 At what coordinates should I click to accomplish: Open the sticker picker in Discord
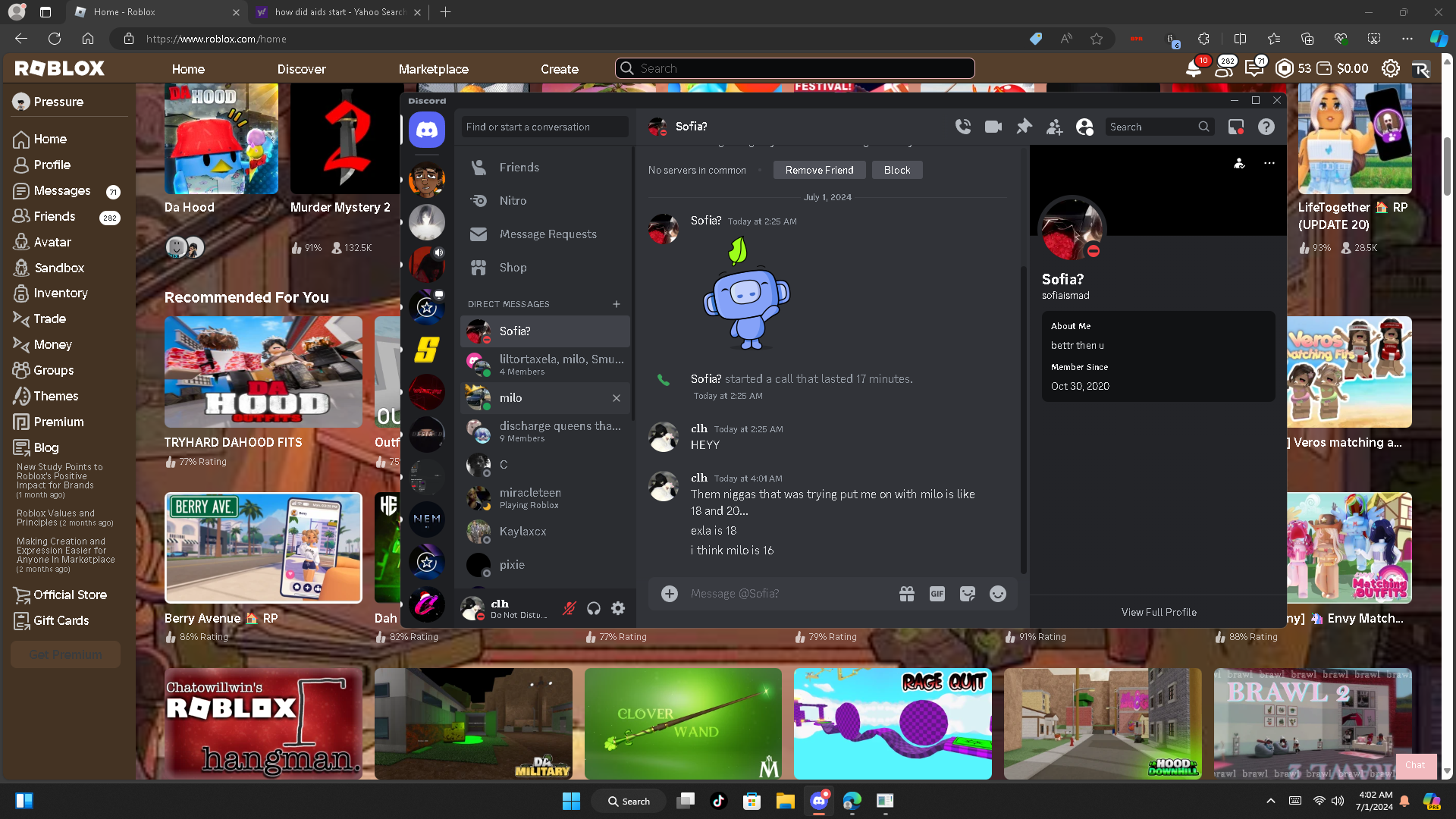point(968,594)
